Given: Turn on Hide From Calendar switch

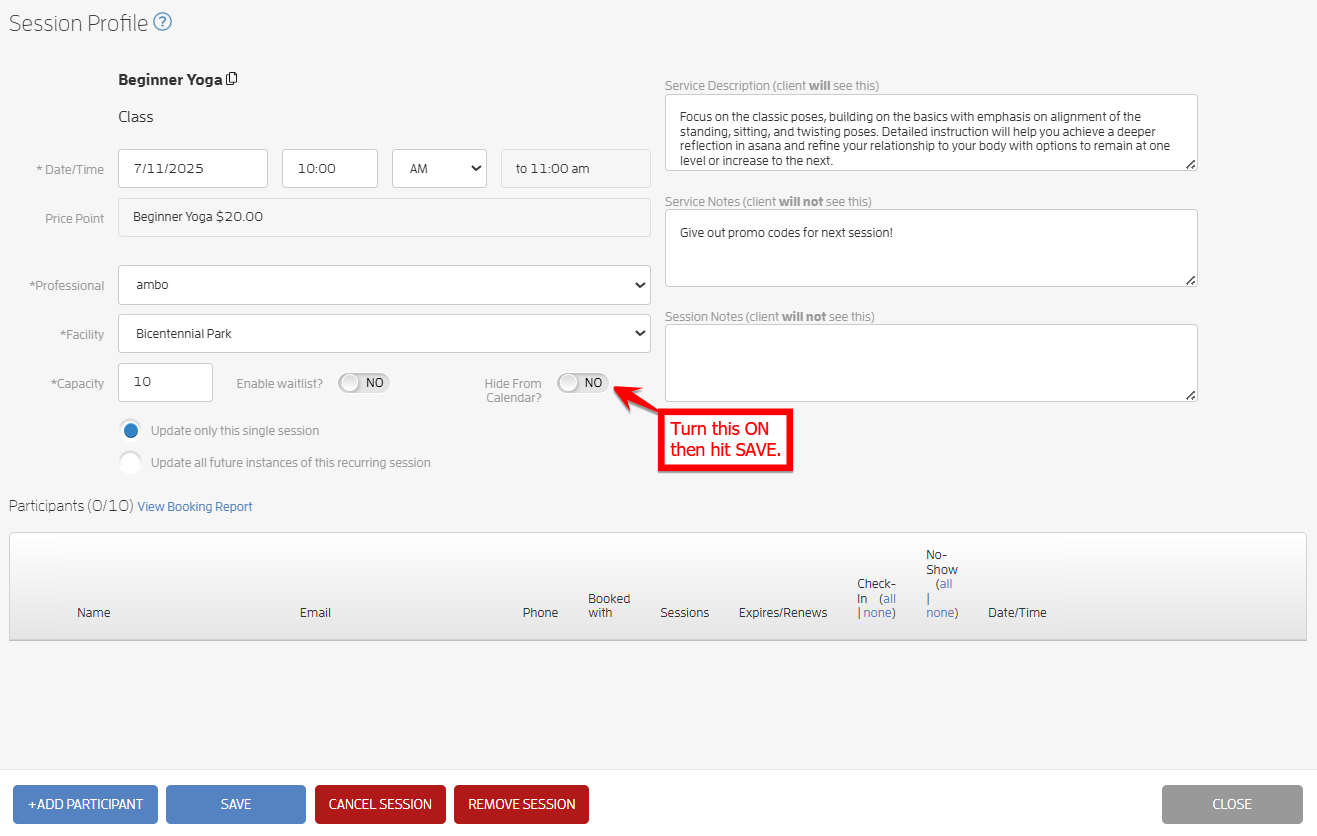Looking at the screenshot, I should click(583, 383).
